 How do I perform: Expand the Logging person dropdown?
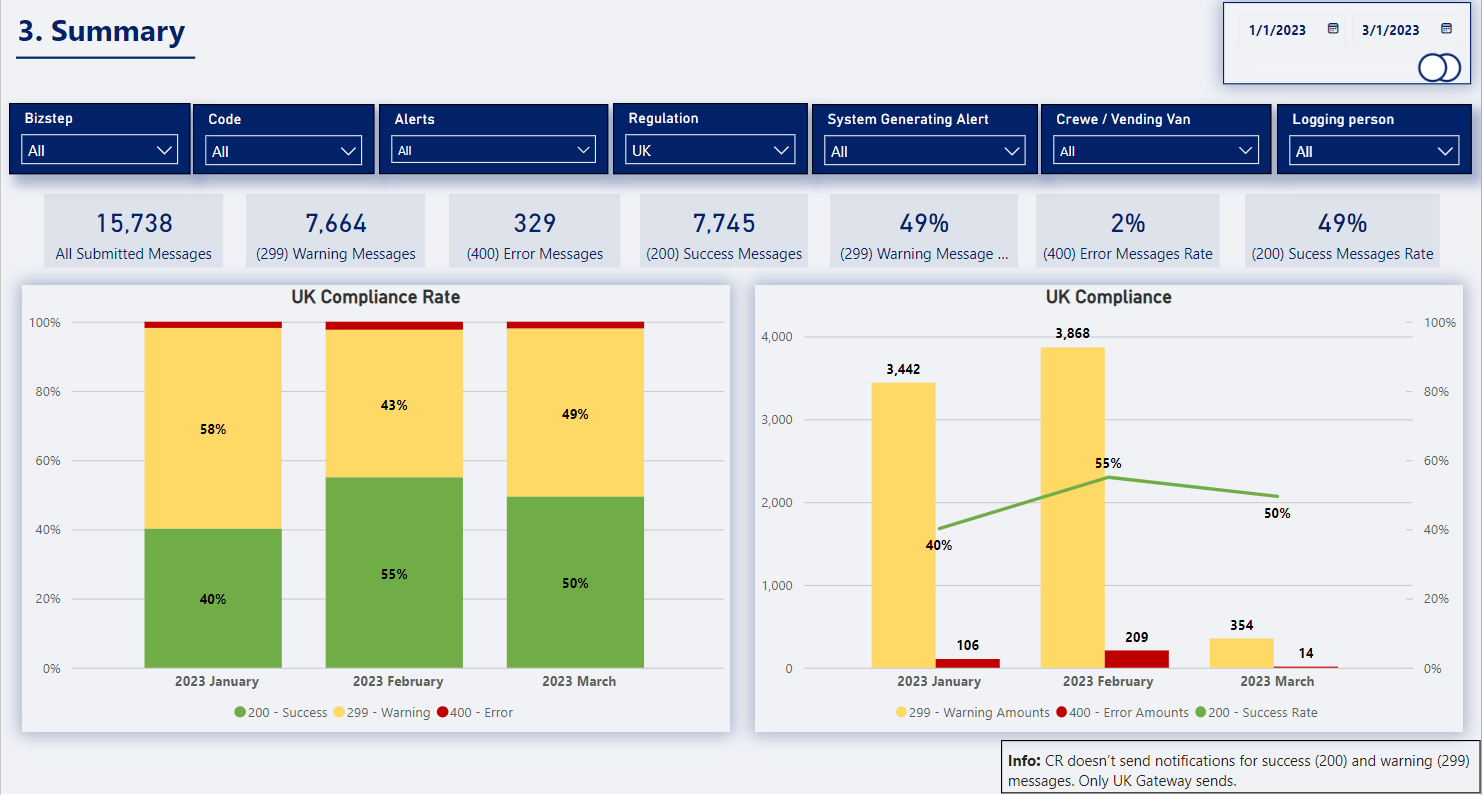tap(1374, 151)
